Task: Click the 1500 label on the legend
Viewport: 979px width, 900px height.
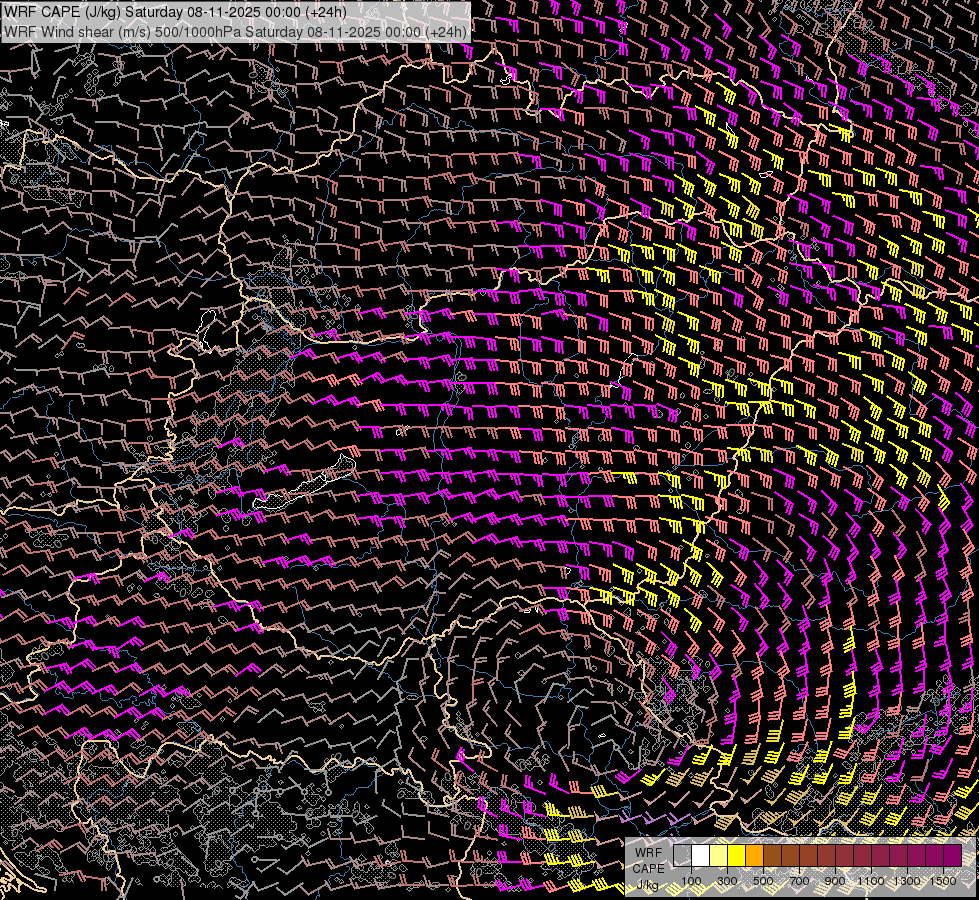Action: (x=943, y=881)
